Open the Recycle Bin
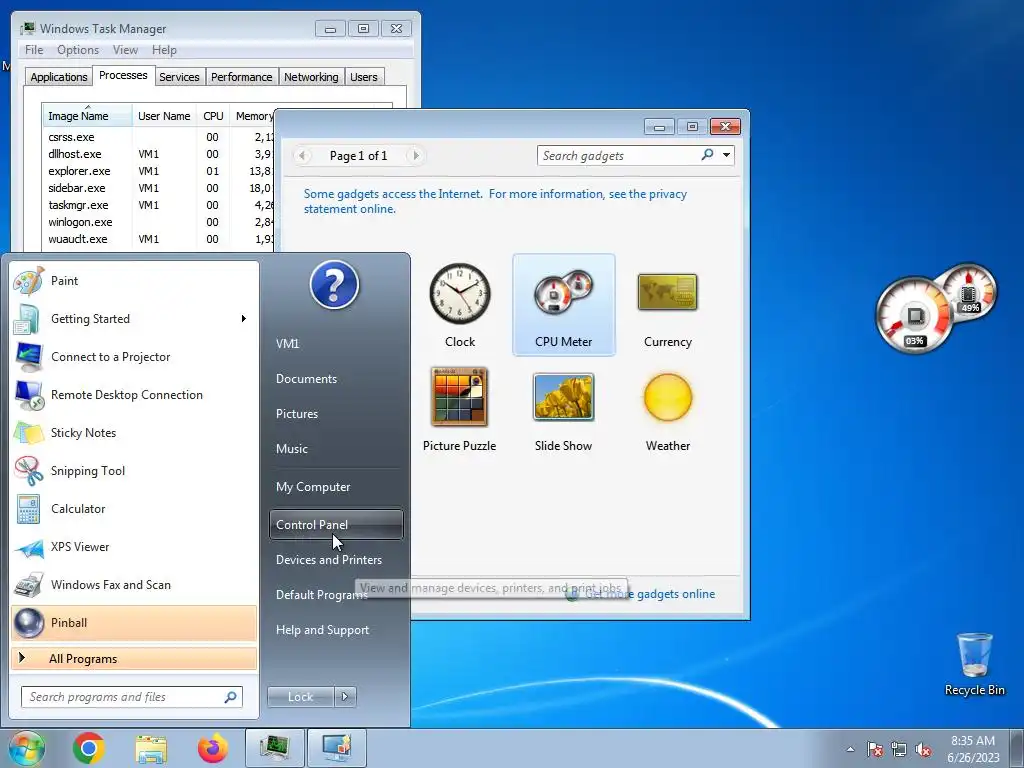This screenshot has height=768, width=1024. tap(974, 664)
